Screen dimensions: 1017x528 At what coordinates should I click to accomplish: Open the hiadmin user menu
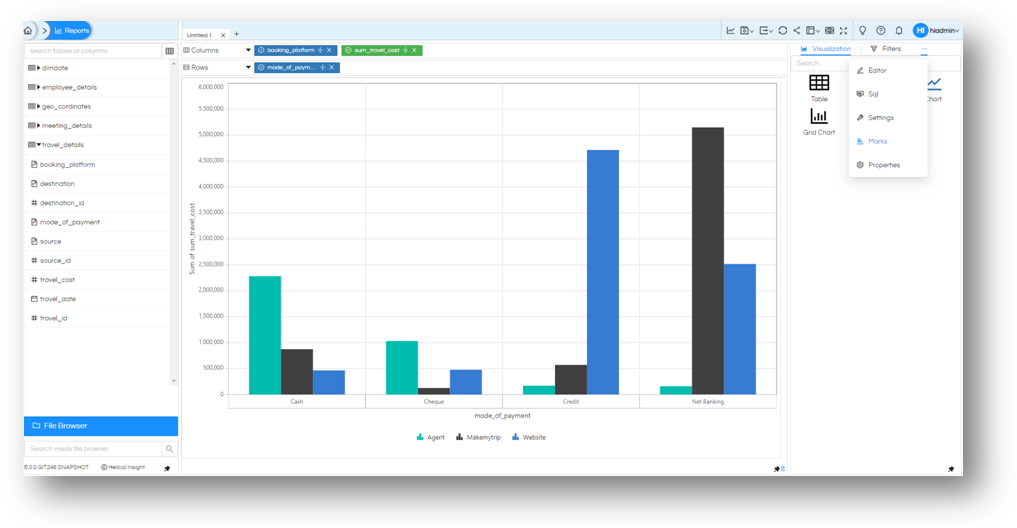coord(936,30)
